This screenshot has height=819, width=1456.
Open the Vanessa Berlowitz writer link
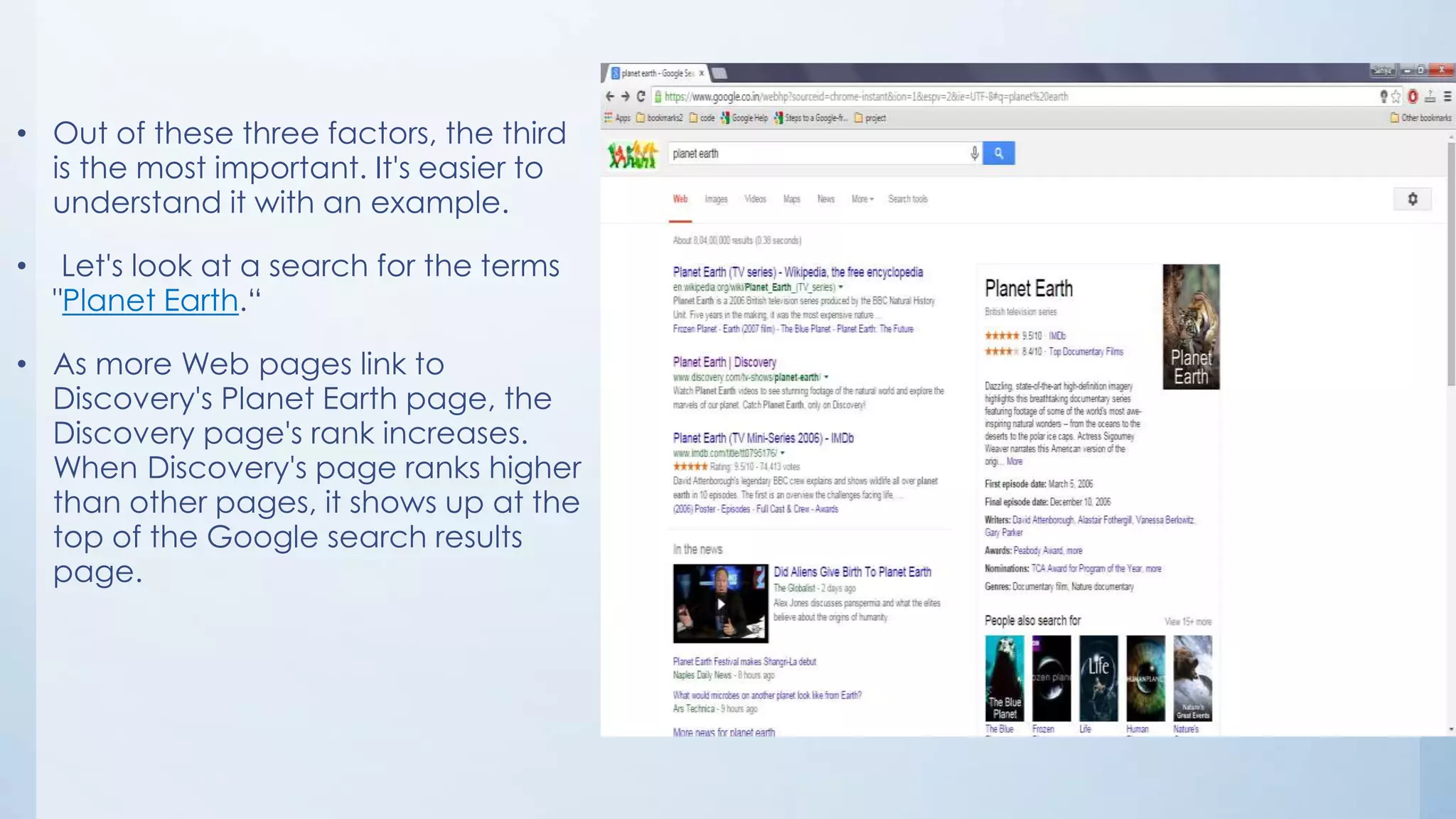coord(1165,520)
